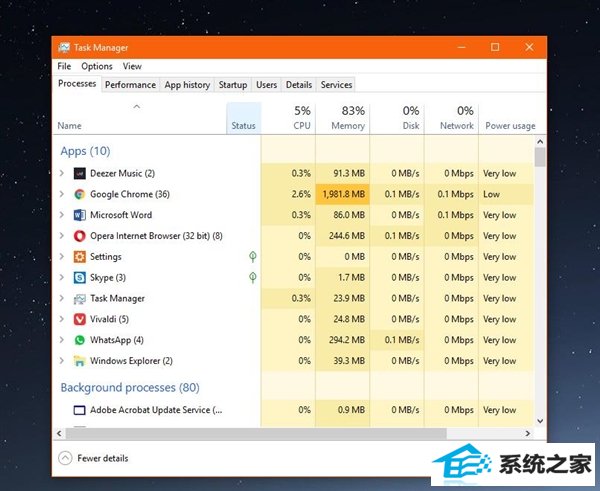The height and width of the screenshot is (491, 600).
Task: Click the suspended leaf icon on Skype row
Action: click(253, 277)
